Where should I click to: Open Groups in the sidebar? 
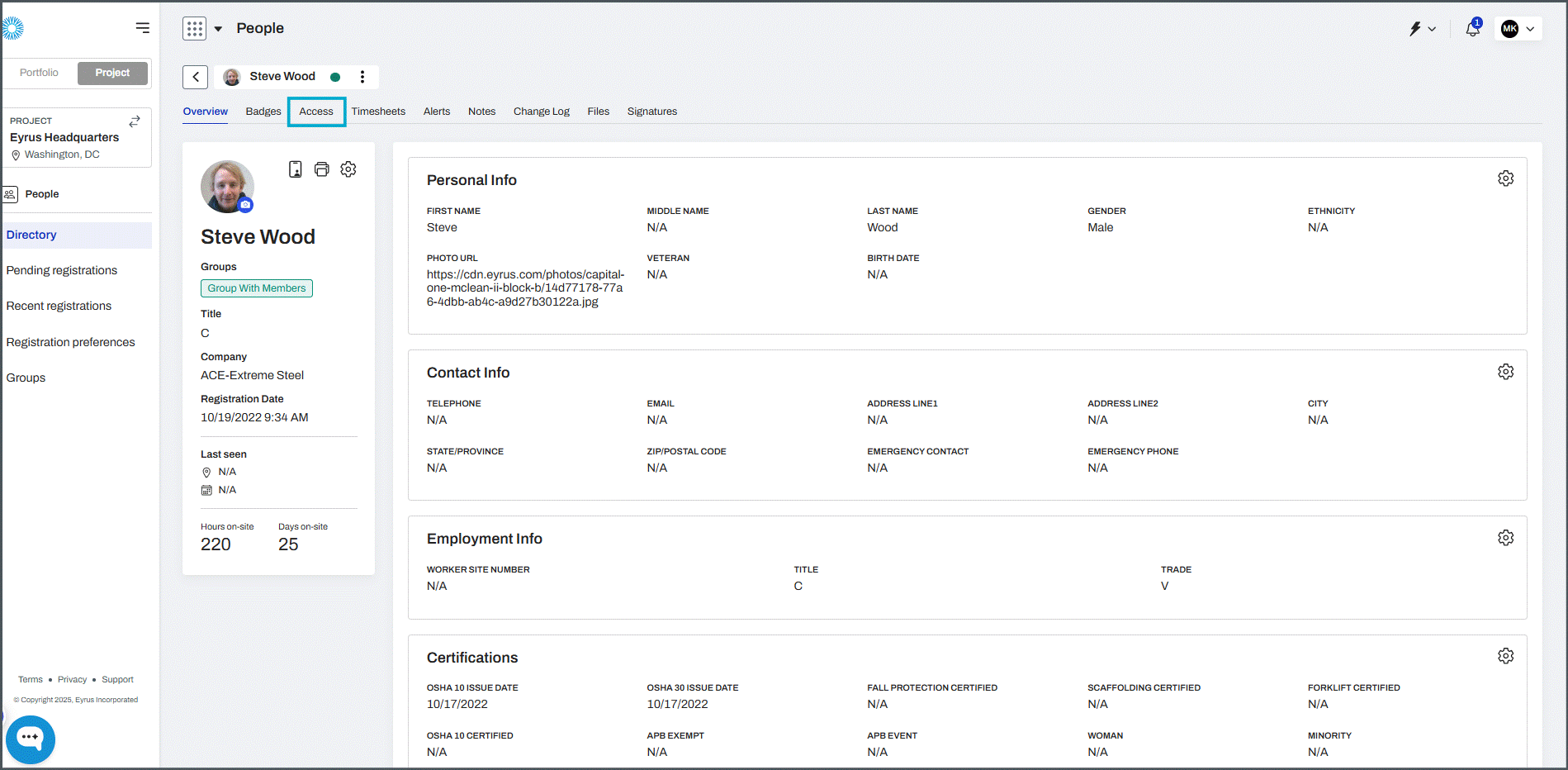pyautogui.click(x=26, y=378)
